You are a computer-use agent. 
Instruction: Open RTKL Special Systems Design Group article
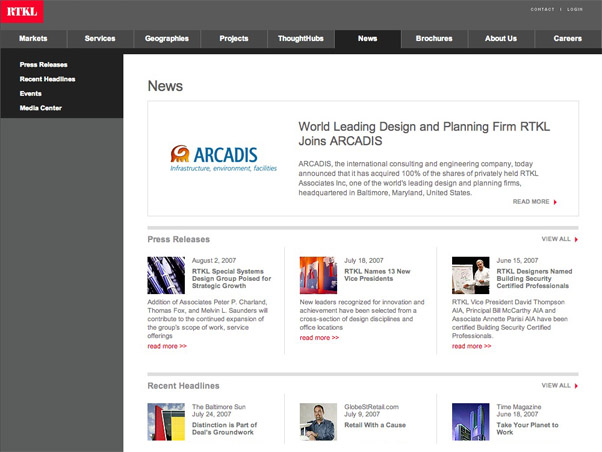(x=232, y=279)
